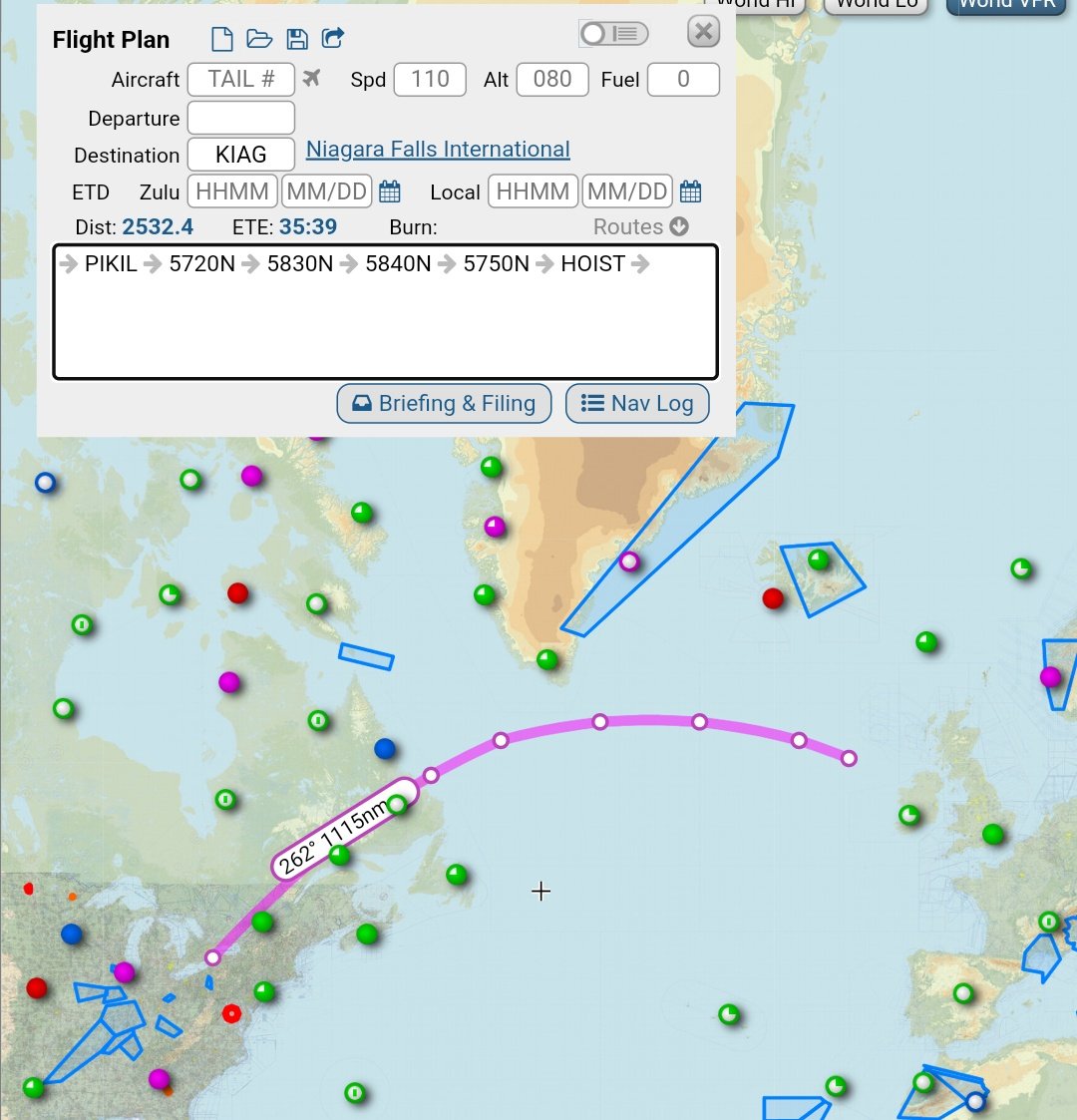Click the red weather marker near Iceland
The height and width of the screenshot is (1120, 1077).
click(773, 597)
